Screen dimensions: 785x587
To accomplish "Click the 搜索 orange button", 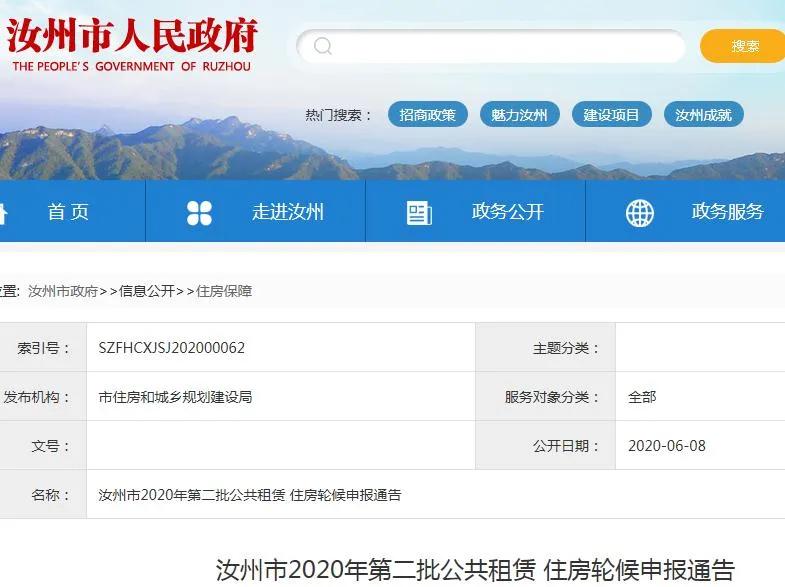I will 742,46.
